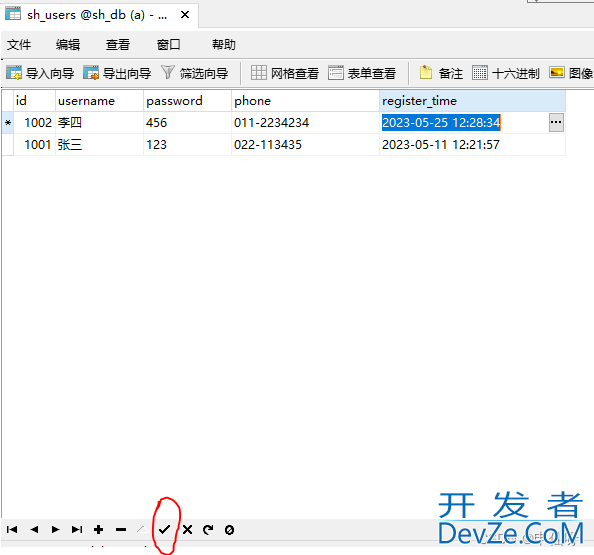Discard changes with the X icon
This screenshot has width=594, height=555.
pos(187,530)
